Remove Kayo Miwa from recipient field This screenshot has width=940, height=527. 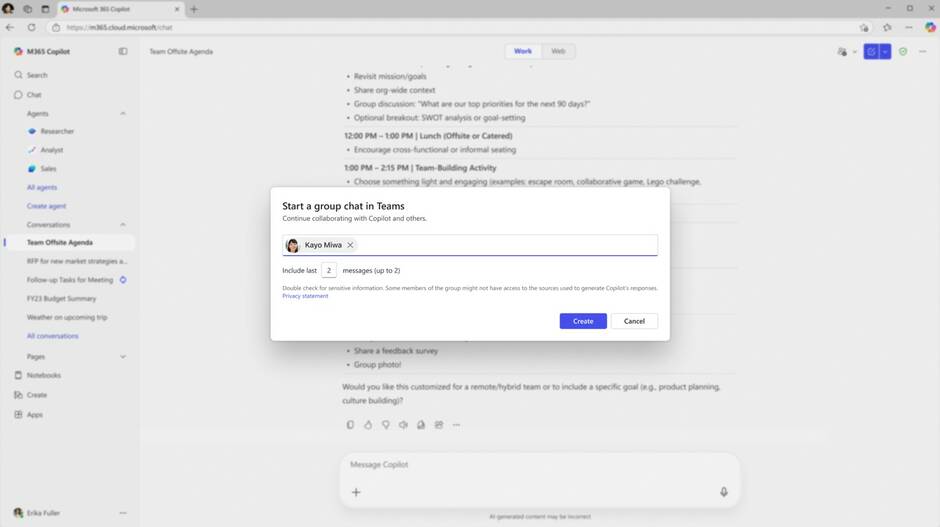(350, 245)
